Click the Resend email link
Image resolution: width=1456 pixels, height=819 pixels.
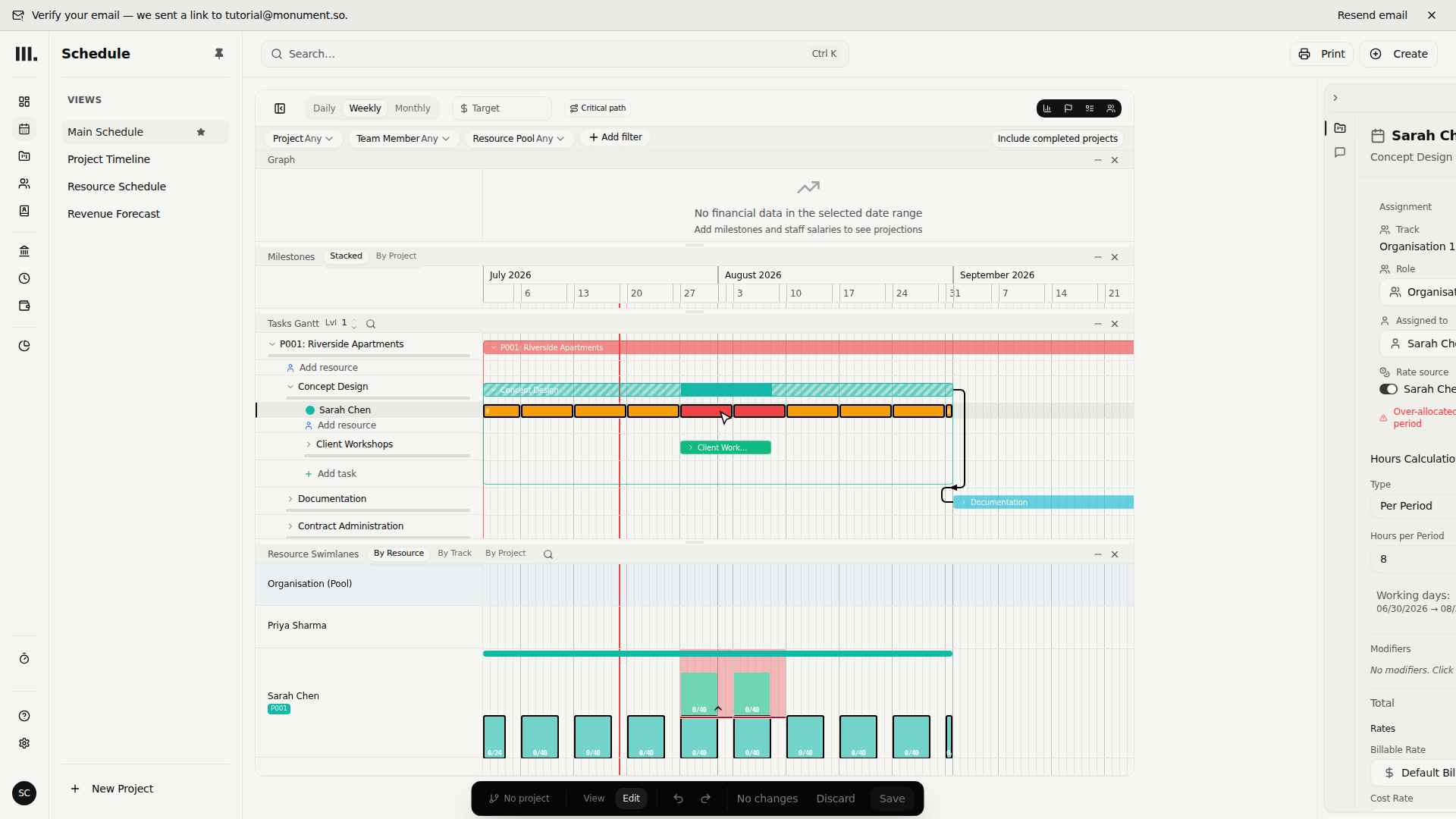click(x=1372, y=15)
